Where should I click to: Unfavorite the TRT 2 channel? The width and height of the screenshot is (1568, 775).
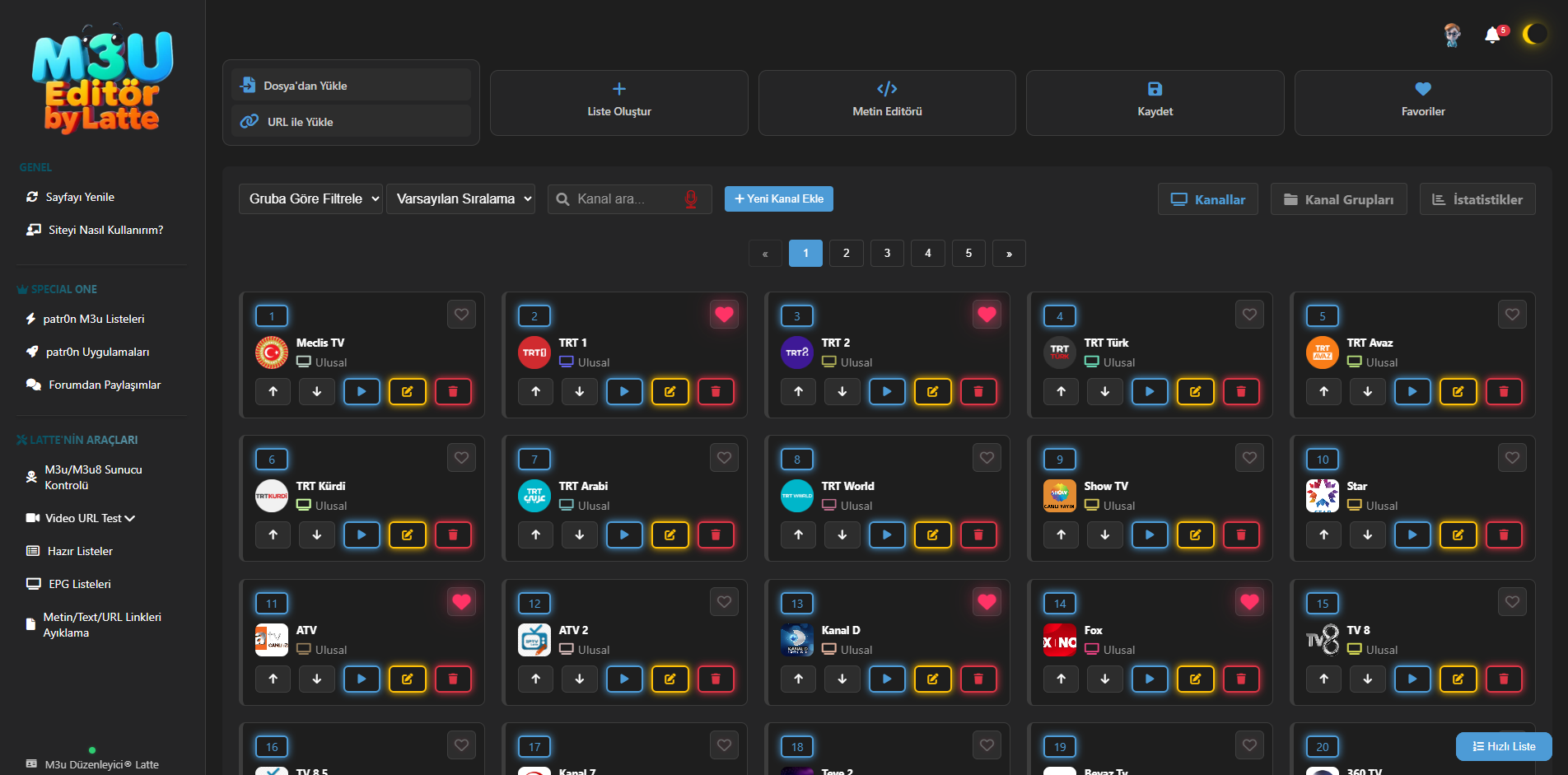point(987,314)
